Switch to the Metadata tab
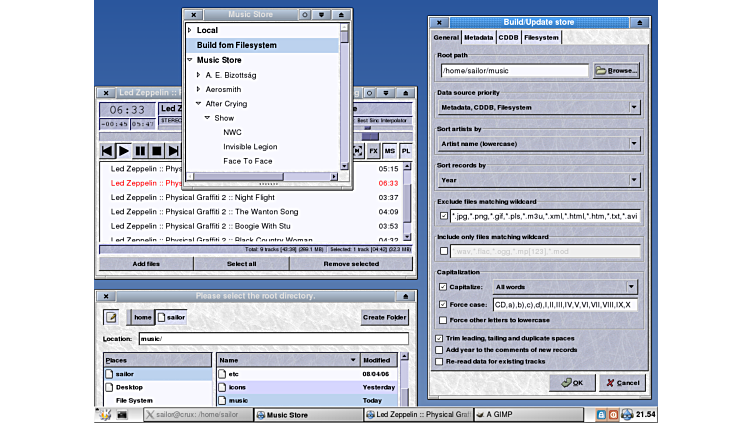The image size is (752, 423). 479,38
